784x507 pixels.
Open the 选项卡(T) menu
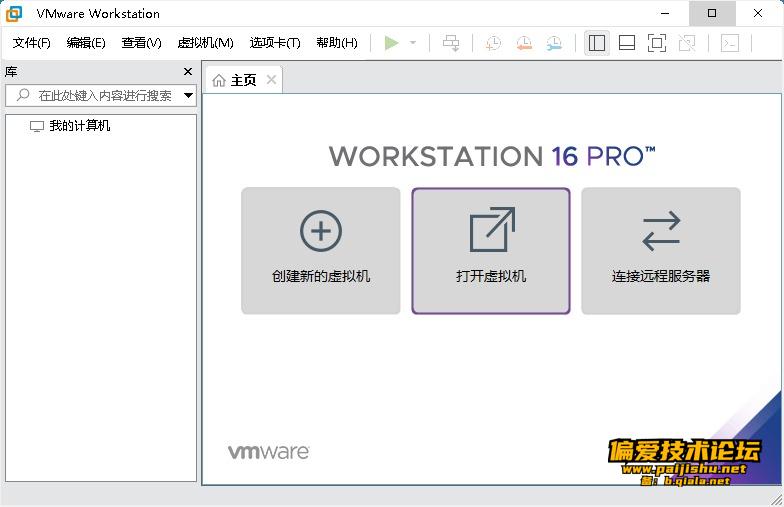click(x=275, y=43)
